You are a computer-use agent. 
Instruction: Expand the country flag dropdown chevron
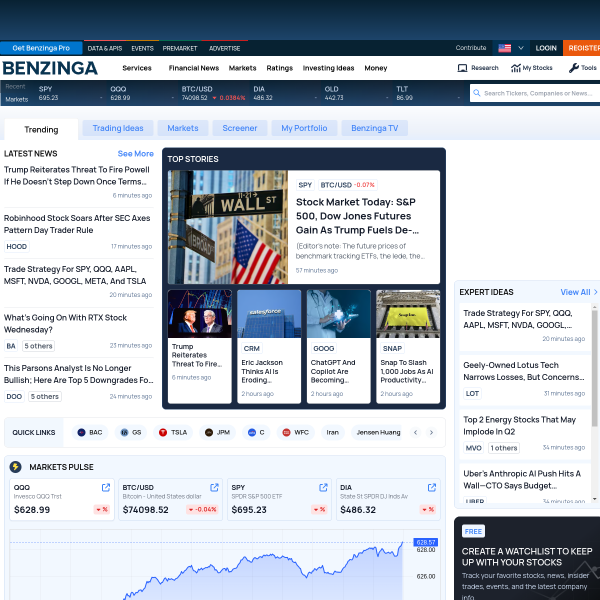(x=521, y=48)
